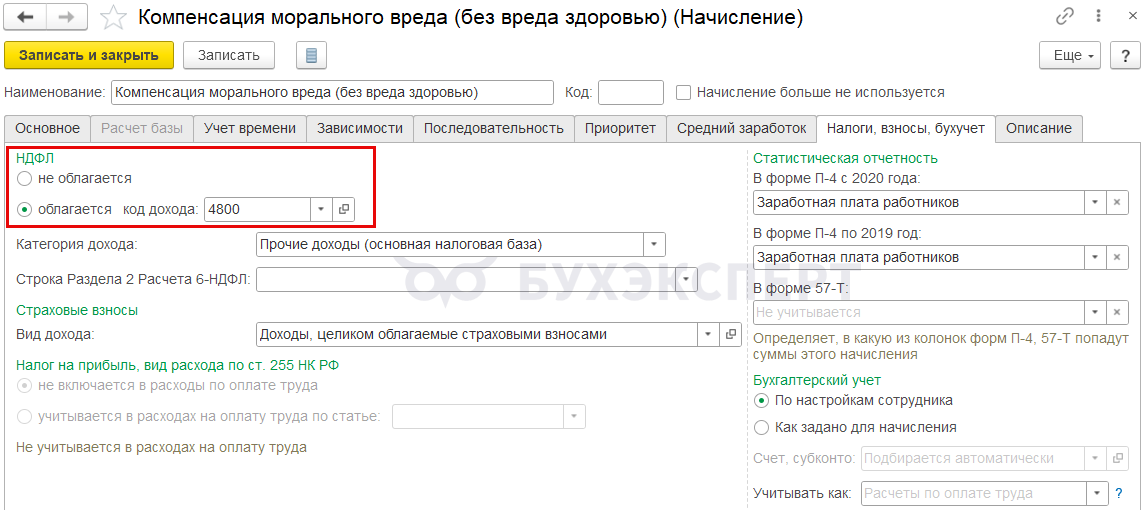Clear the В форме 57-Т field
Screen dimensions: 1145x510
point(1117,312)
